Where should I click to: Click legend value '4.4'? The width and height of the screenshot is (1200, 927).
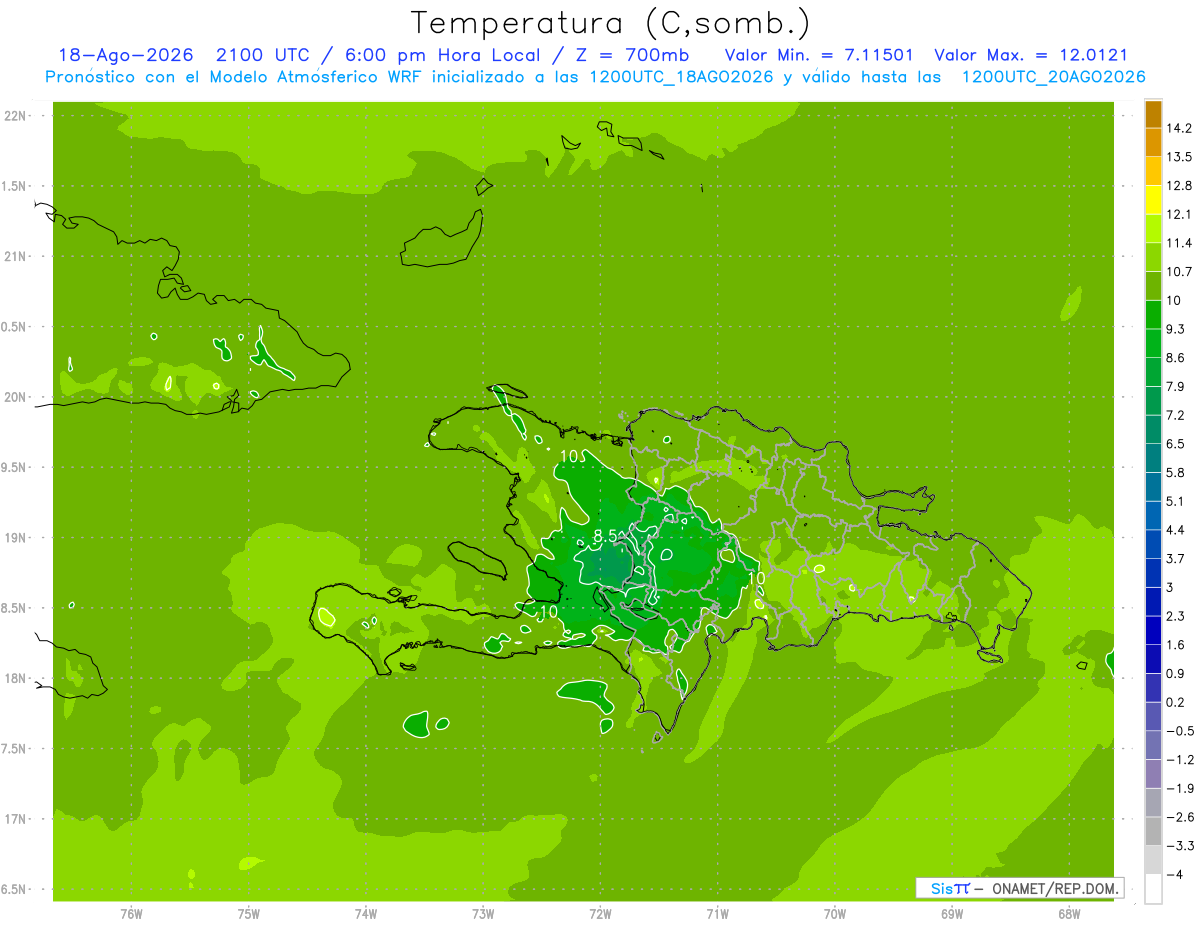tap(1176, 530)
